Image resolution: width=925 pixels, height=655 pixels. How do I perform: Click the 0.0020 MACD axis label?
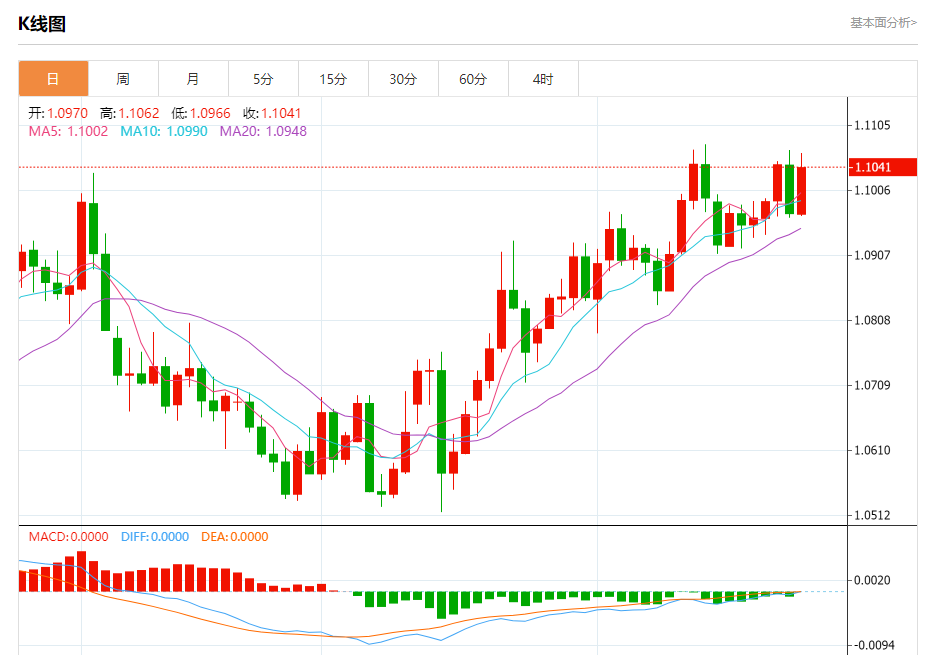coord(872,580)
